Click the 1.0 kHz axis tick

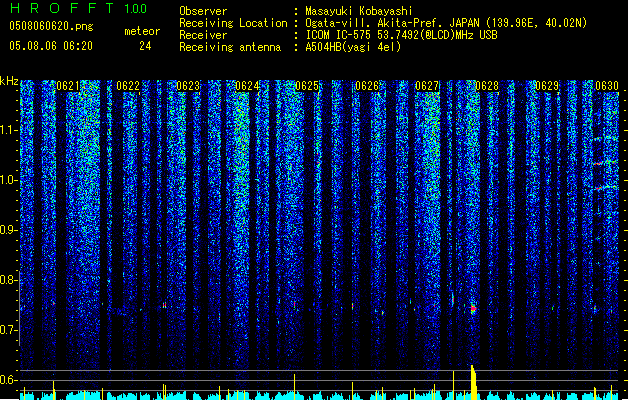(x=9, y=181)
